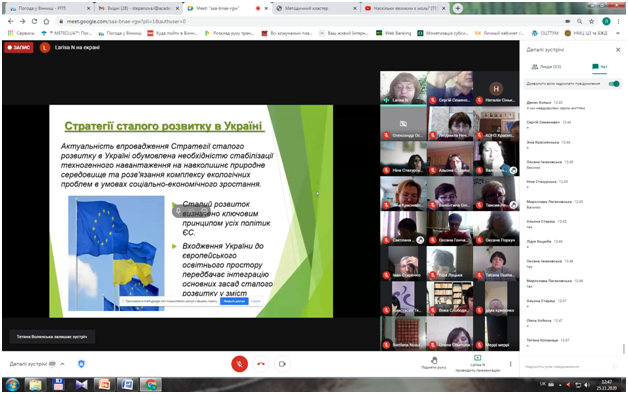This screenshot has height=394, width=628.
Task: Open the floppy disk taskbar icon
Action: 58,385
